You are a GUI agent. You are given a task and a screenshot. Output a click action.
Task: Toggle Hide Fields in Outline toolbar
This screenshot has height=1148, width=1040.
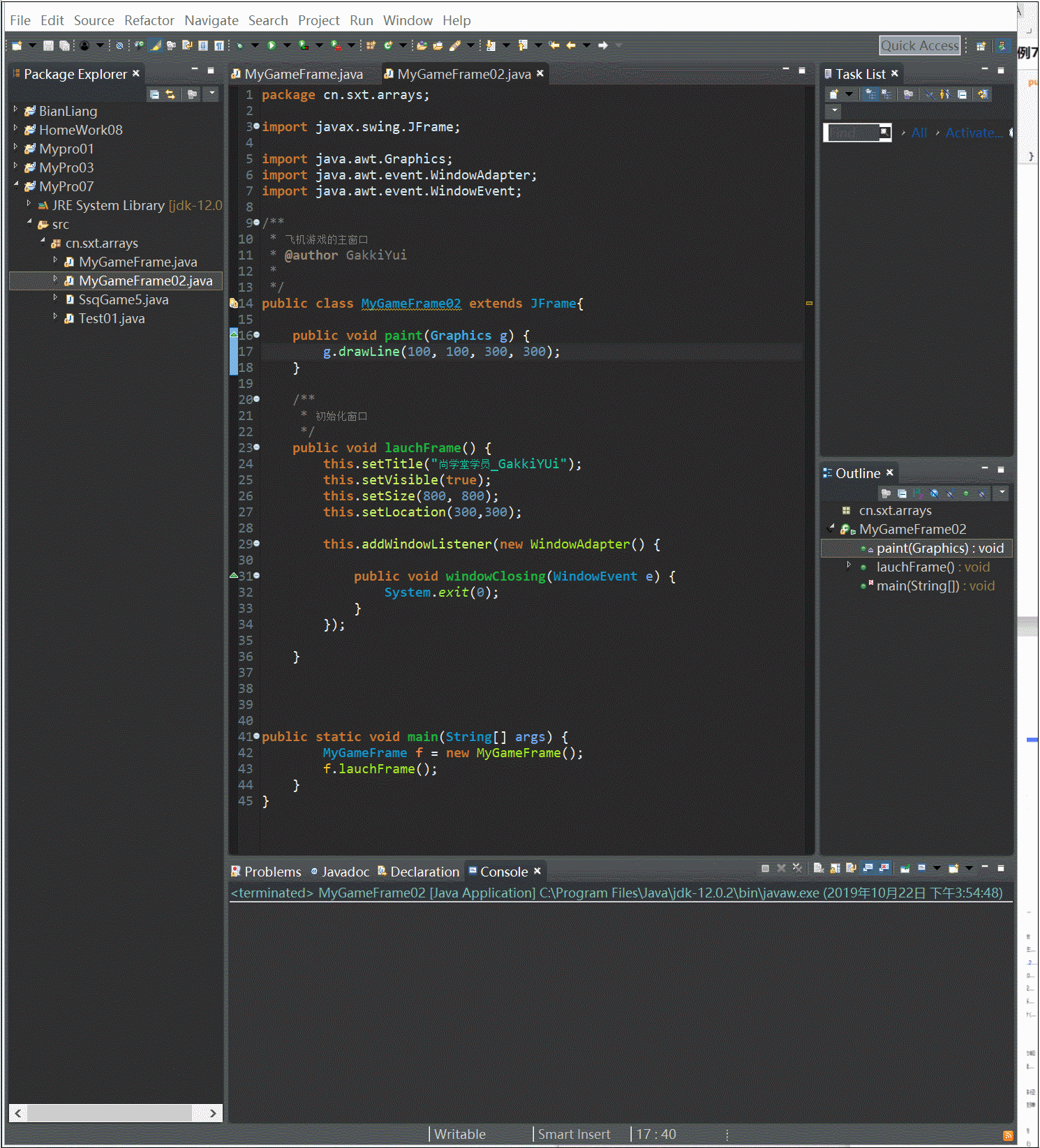[934, 493]
